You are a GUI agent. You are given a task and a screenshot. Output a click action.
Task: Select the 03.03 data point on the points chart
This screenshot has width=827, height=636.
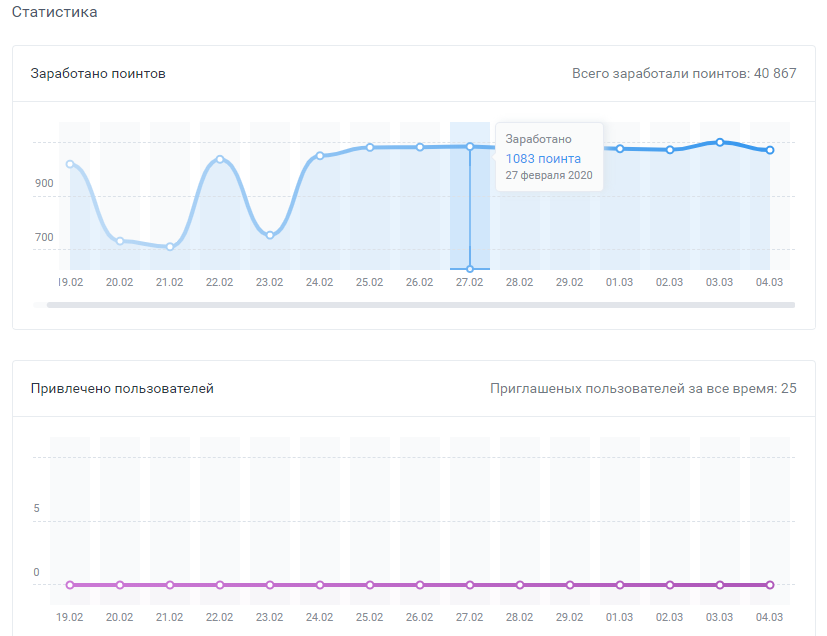click(720, 142)
